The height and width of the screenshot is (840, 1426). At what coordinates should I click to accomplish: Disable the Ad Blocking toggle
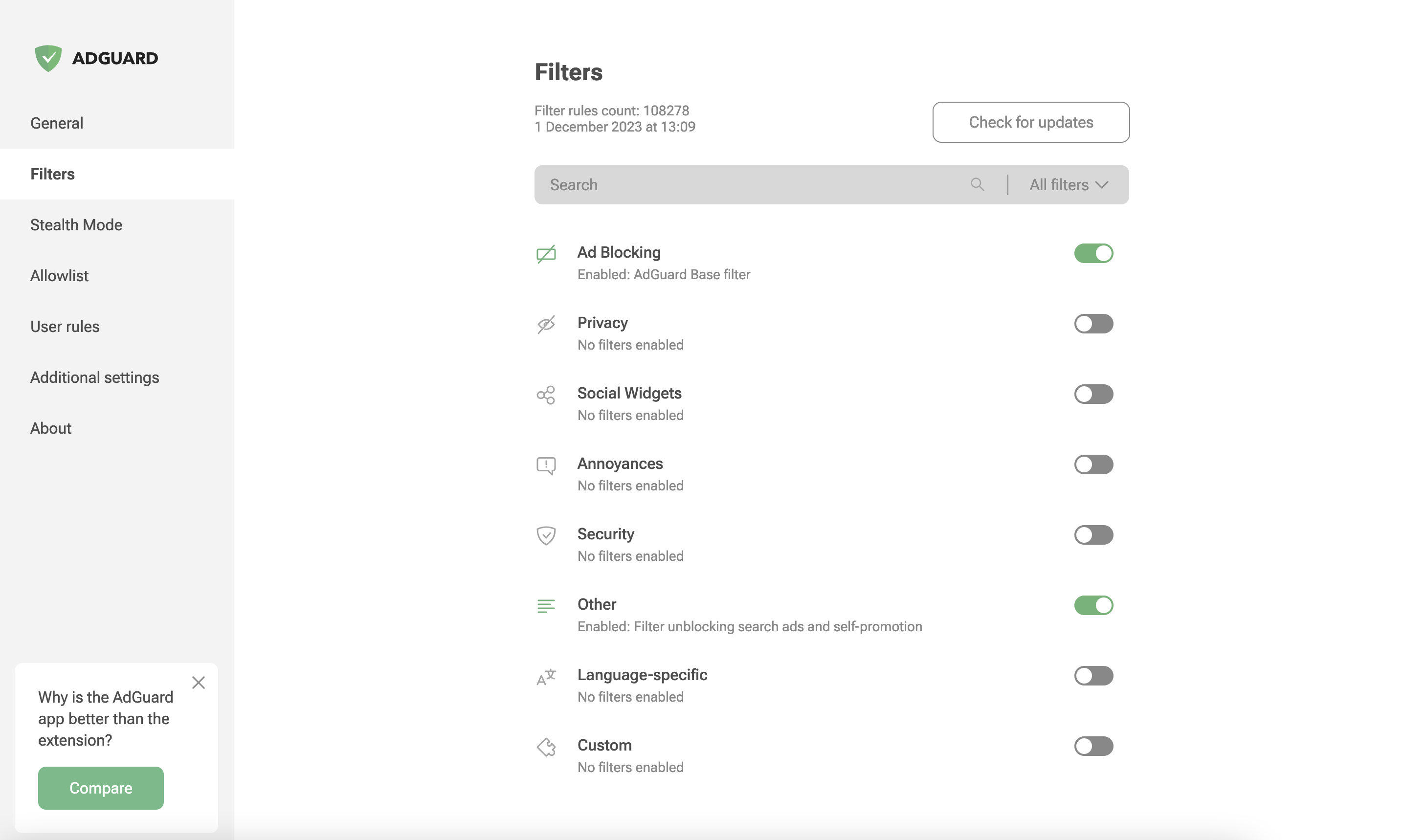point(1094,253)
